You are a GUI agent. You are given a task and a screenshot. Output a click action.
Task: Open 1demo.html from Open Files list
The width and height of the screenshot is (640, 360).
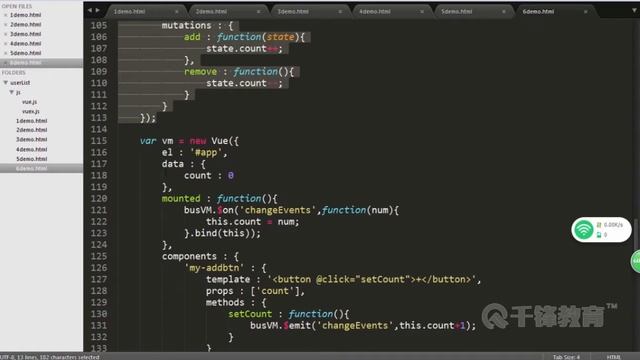(x=25, y=15)
